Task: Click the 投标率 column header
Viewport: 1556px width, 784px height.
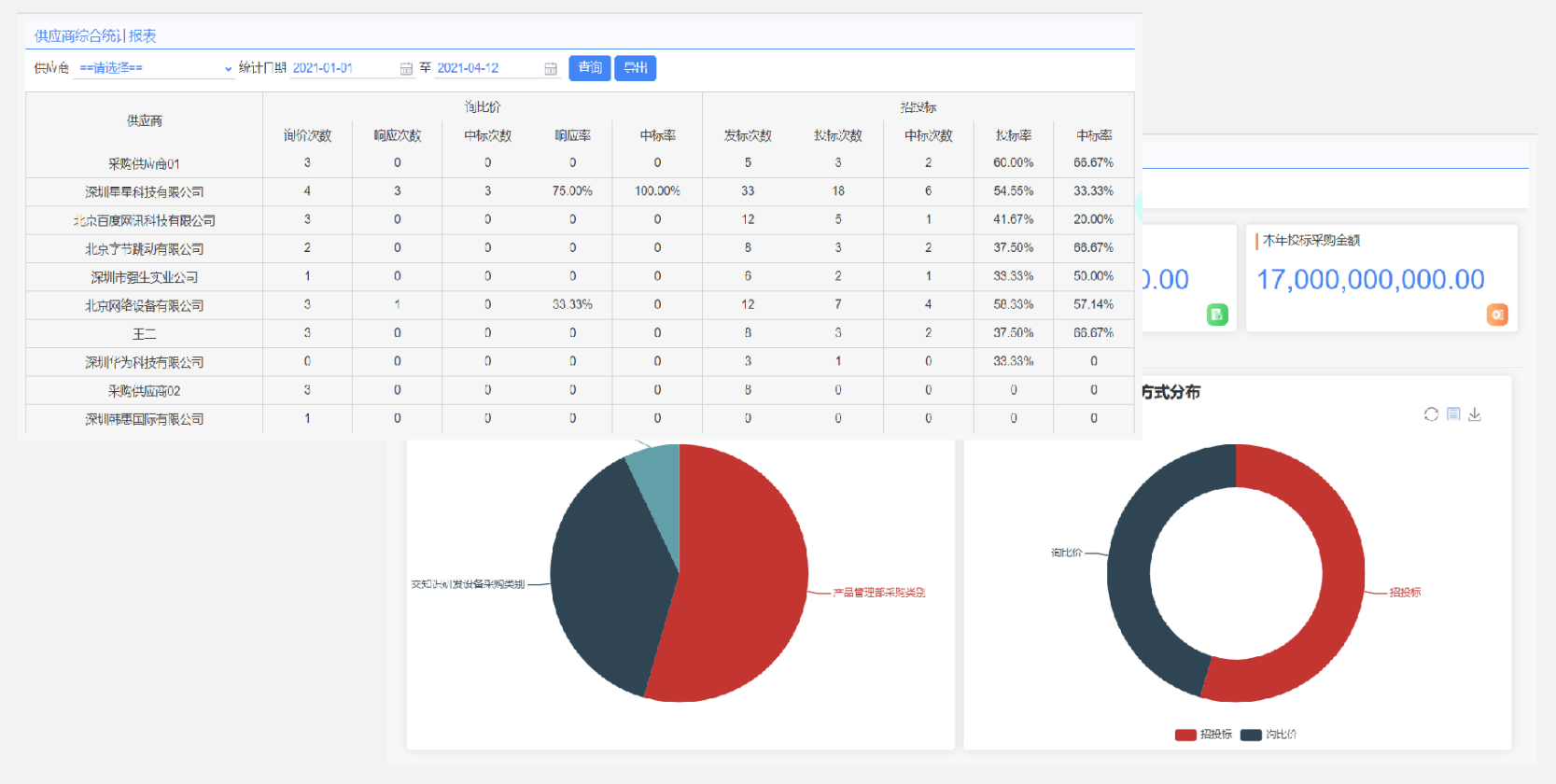Action: pos(1014,135)
